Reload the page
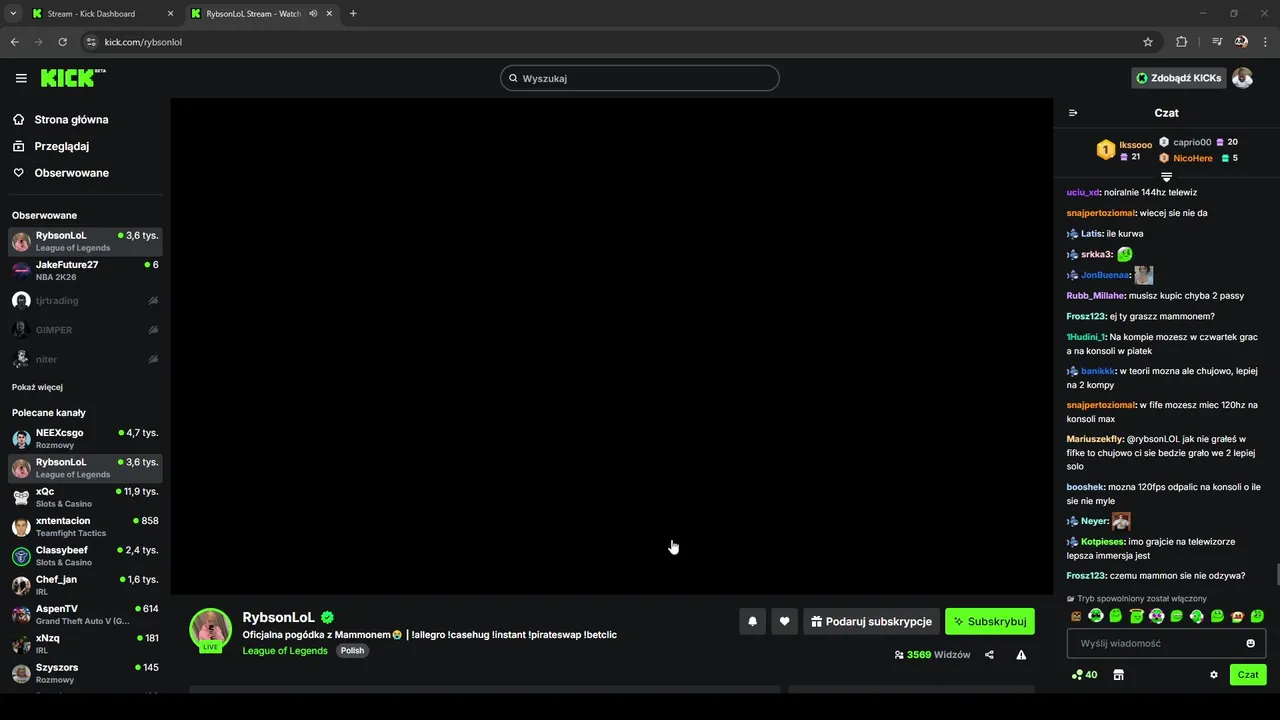Viewport: 1280px width, 720px height. click(62, 42)
